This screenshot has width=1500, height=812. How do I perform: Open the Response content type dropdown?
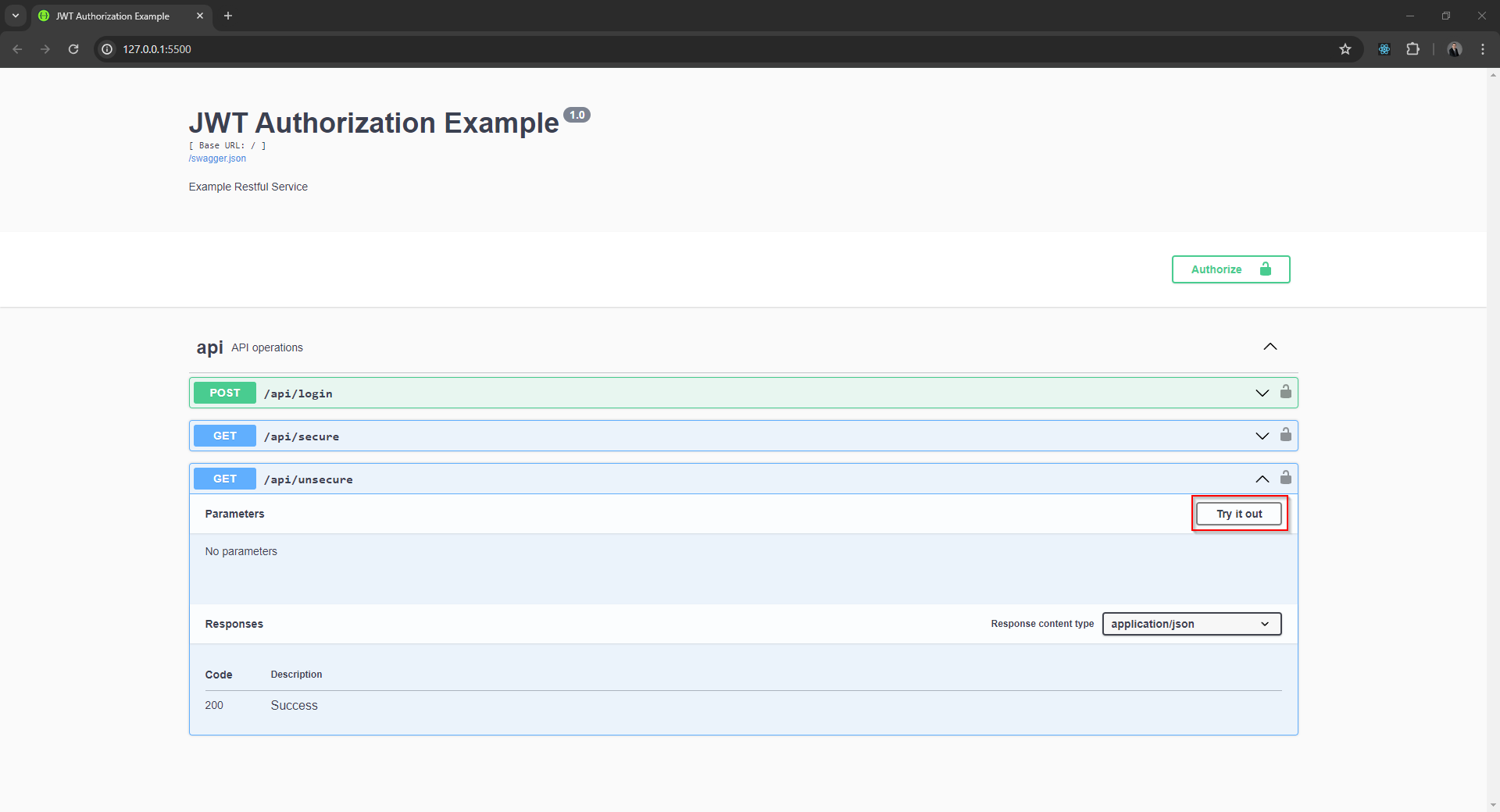click(1191, 624)
